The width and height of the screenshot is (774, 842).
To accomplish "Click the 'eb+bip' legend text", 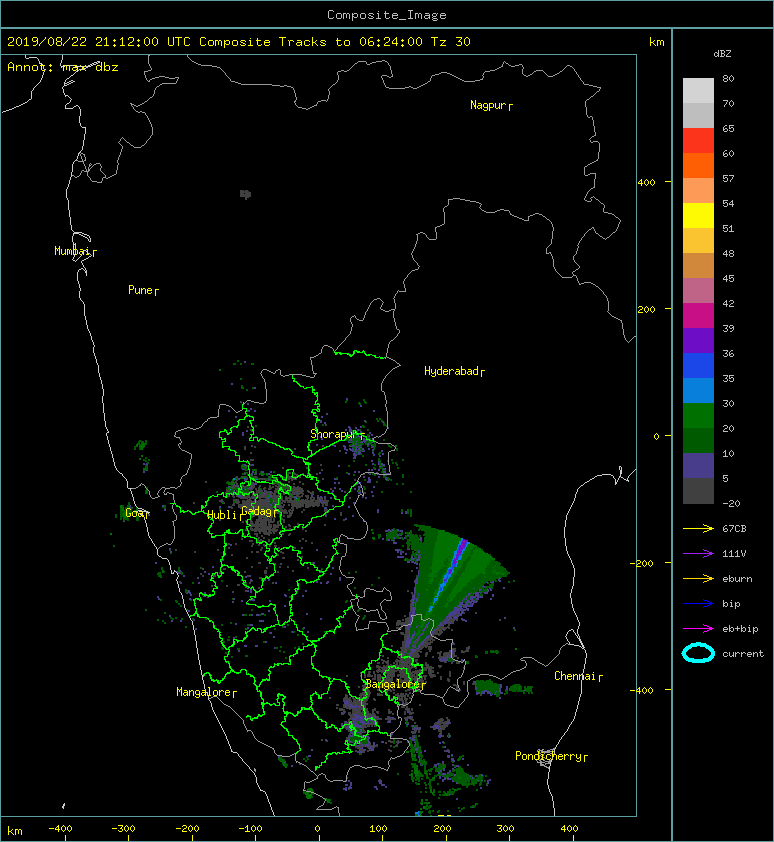I will 740,628.
